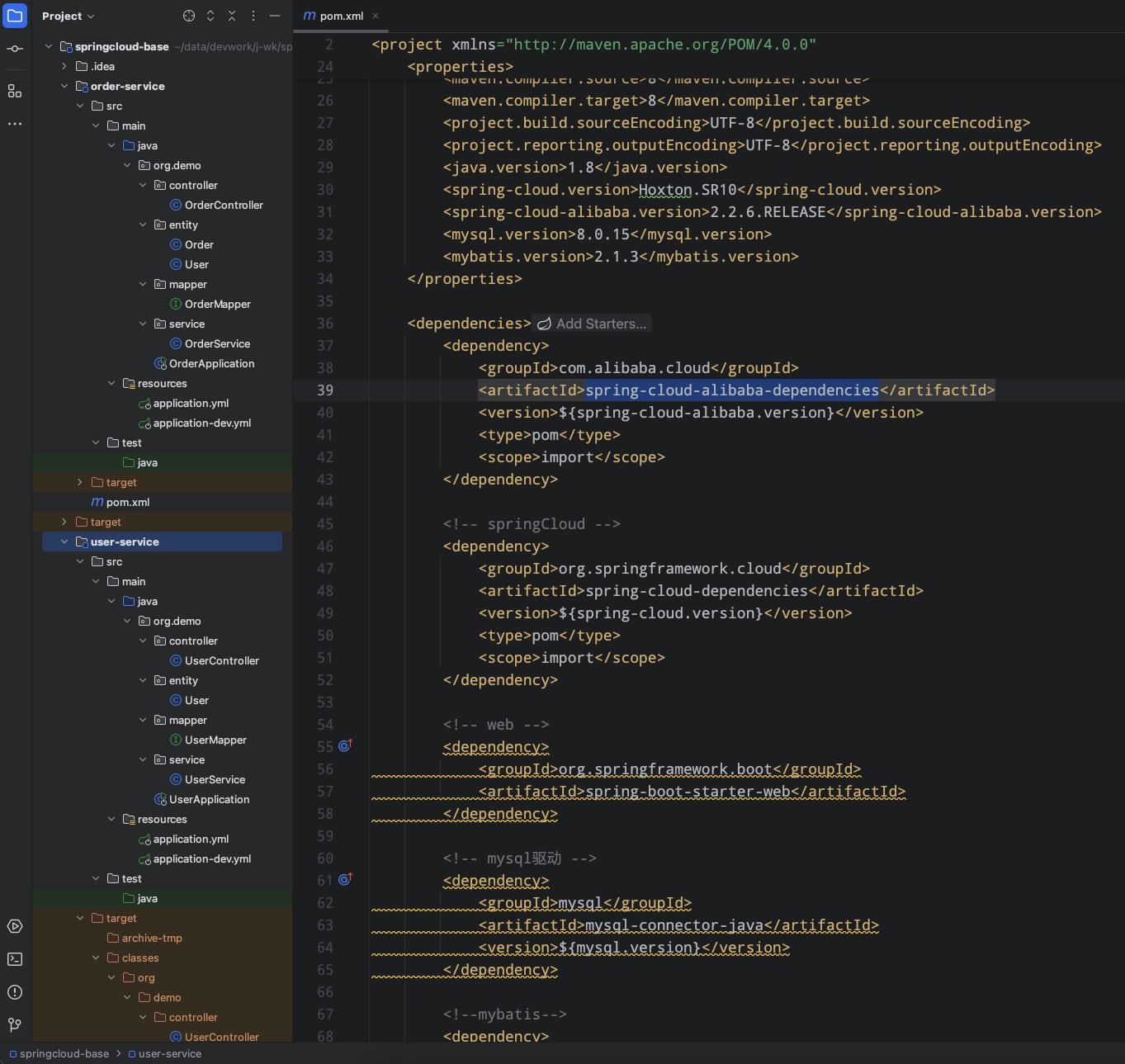Open the Project tool window icon
This screenshot has height=1064, width=1125.
coord(15,16)
